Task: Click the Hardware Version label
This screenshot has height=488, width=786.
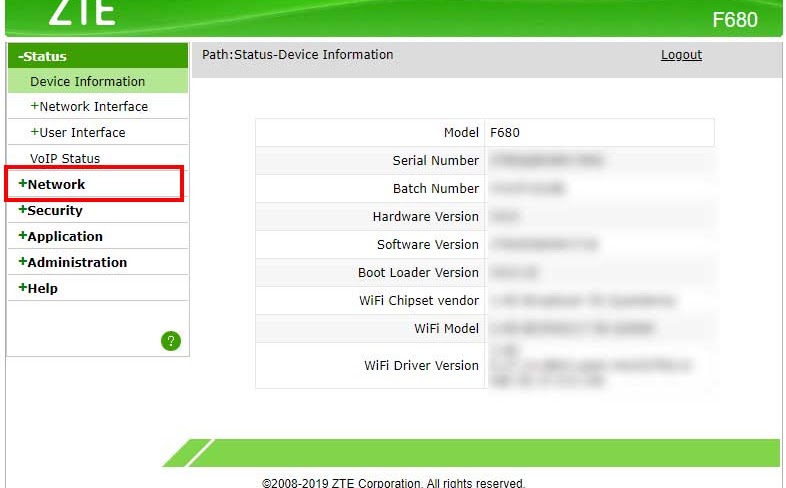Action: (x=426, y=217)
